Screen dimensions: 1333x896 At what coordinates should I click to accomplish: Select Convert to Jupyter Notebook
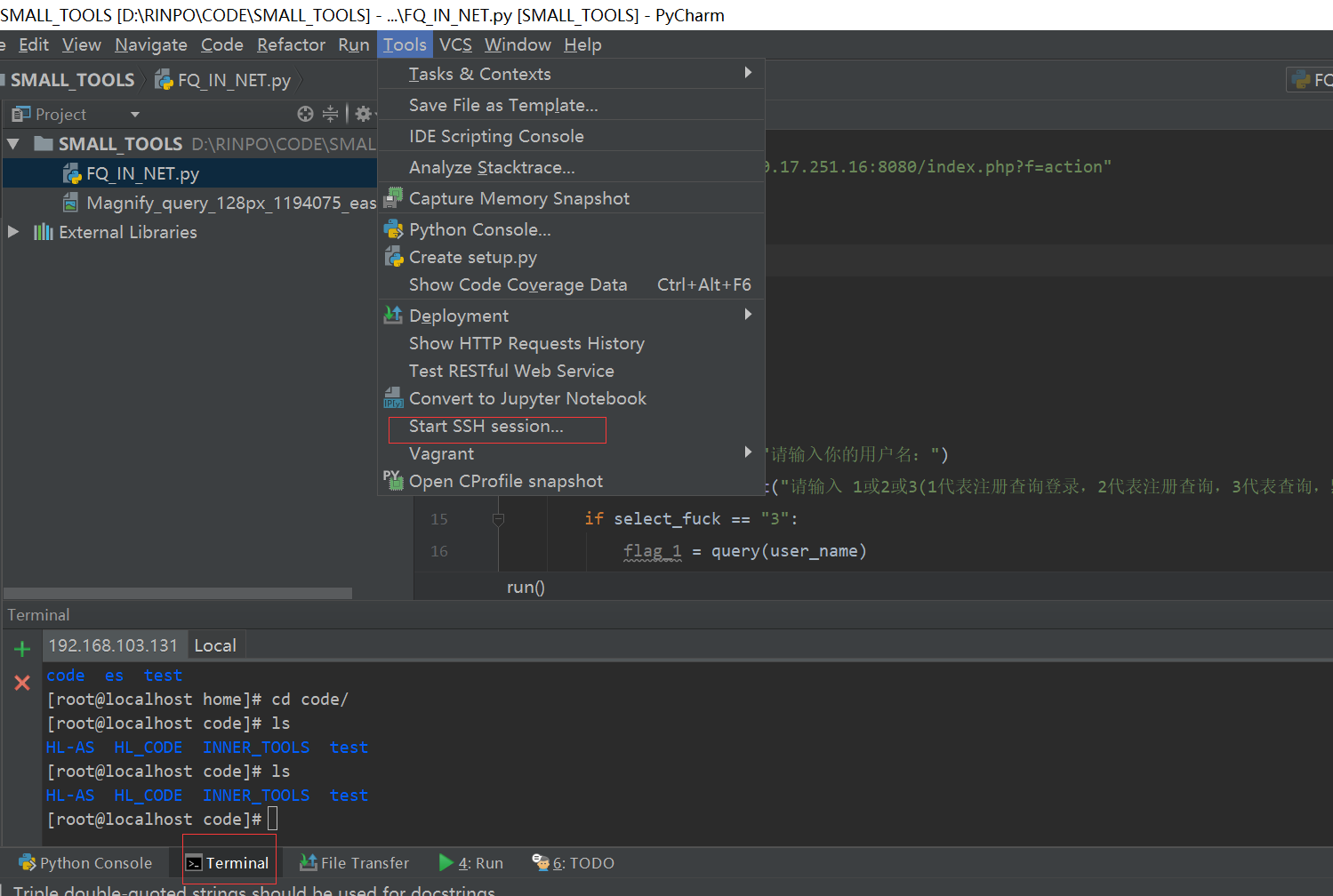pos(527,398)
